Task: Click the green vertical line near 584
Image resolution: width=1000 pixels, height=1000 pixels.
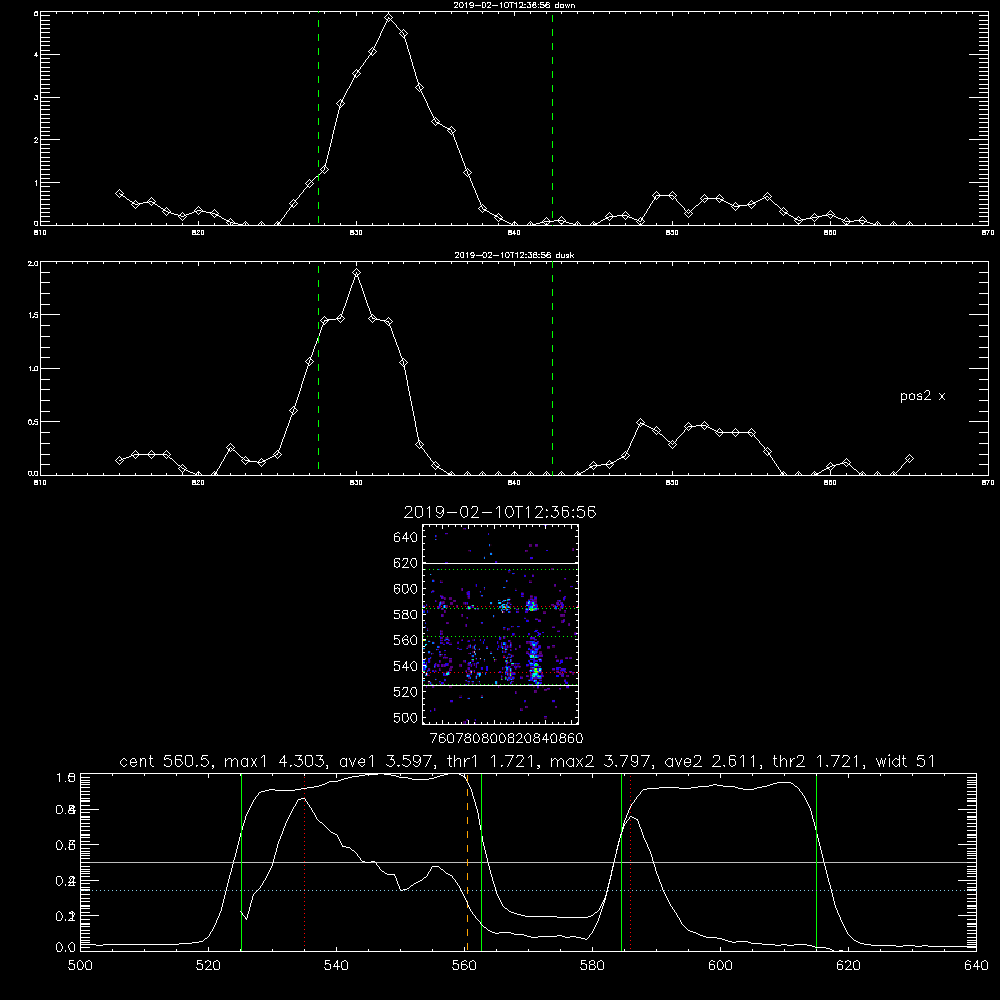Action: pyautogui.click(x=621, y=862)
